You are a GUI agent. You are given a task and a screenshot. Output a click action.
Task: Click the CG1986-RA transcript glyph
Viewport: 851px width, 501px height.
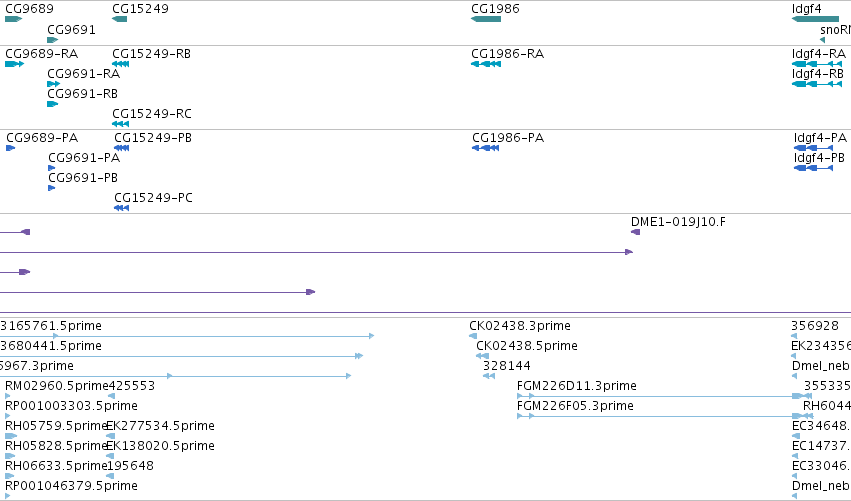pyautogui.click(x=486, y=64)
